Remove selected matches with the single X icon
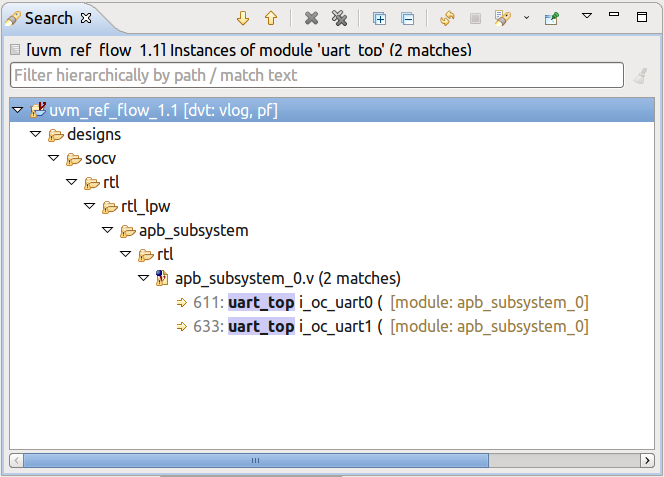The height and width of the screenshot is (477, 664). click(x=311, y=18)
